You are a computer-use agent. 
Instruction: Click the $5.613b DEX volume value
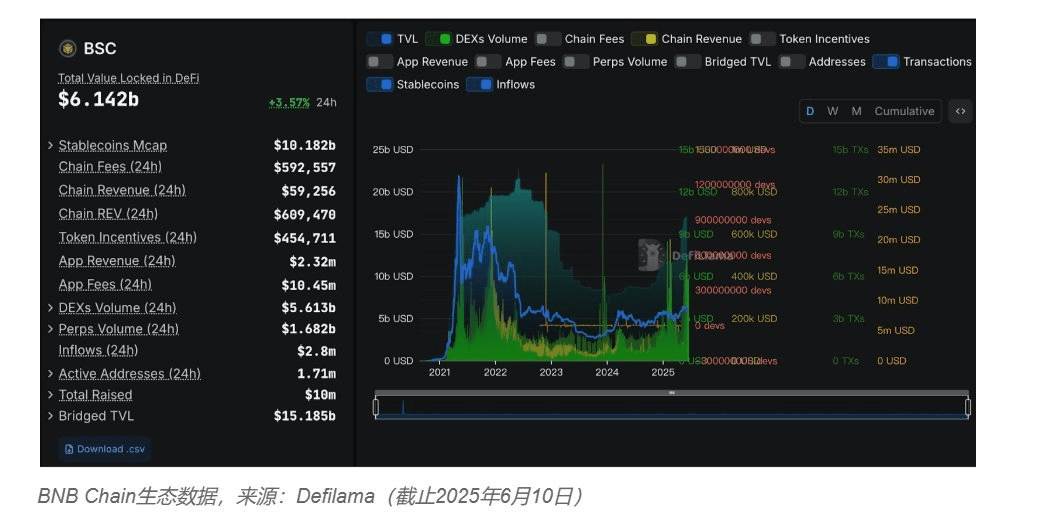308,307
